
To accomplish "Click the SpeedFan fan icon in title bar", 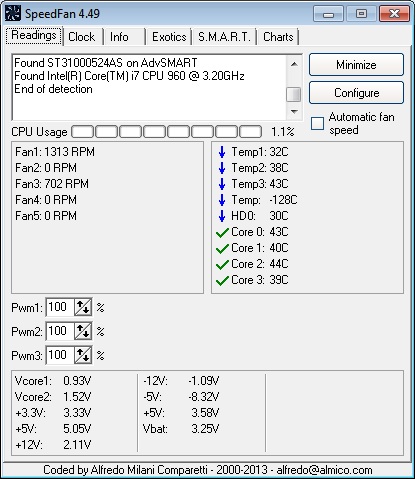I will [x=13, y=14].
